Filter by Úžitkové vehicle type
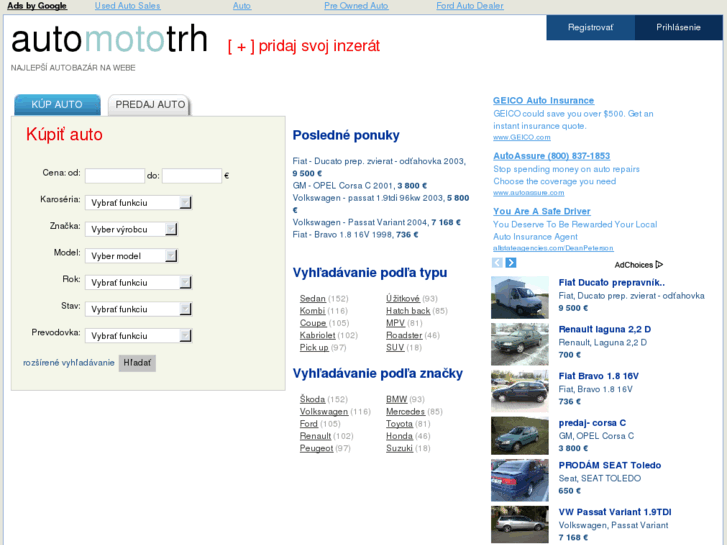This screenshot has width=727, height=545. pyautogui.click(x=403, y=298)
